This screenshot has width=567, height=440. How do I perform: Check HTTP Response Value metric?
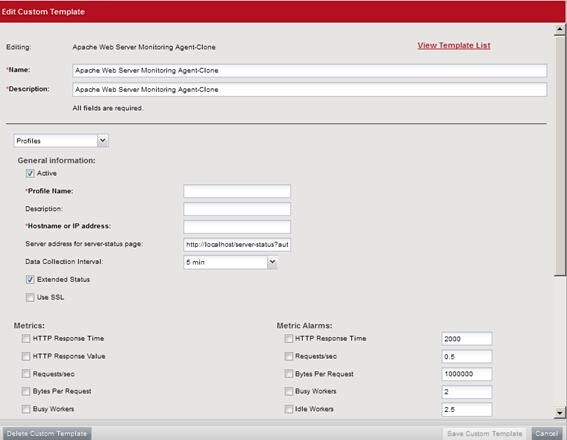pyautogui.click(x=26, y=356)
